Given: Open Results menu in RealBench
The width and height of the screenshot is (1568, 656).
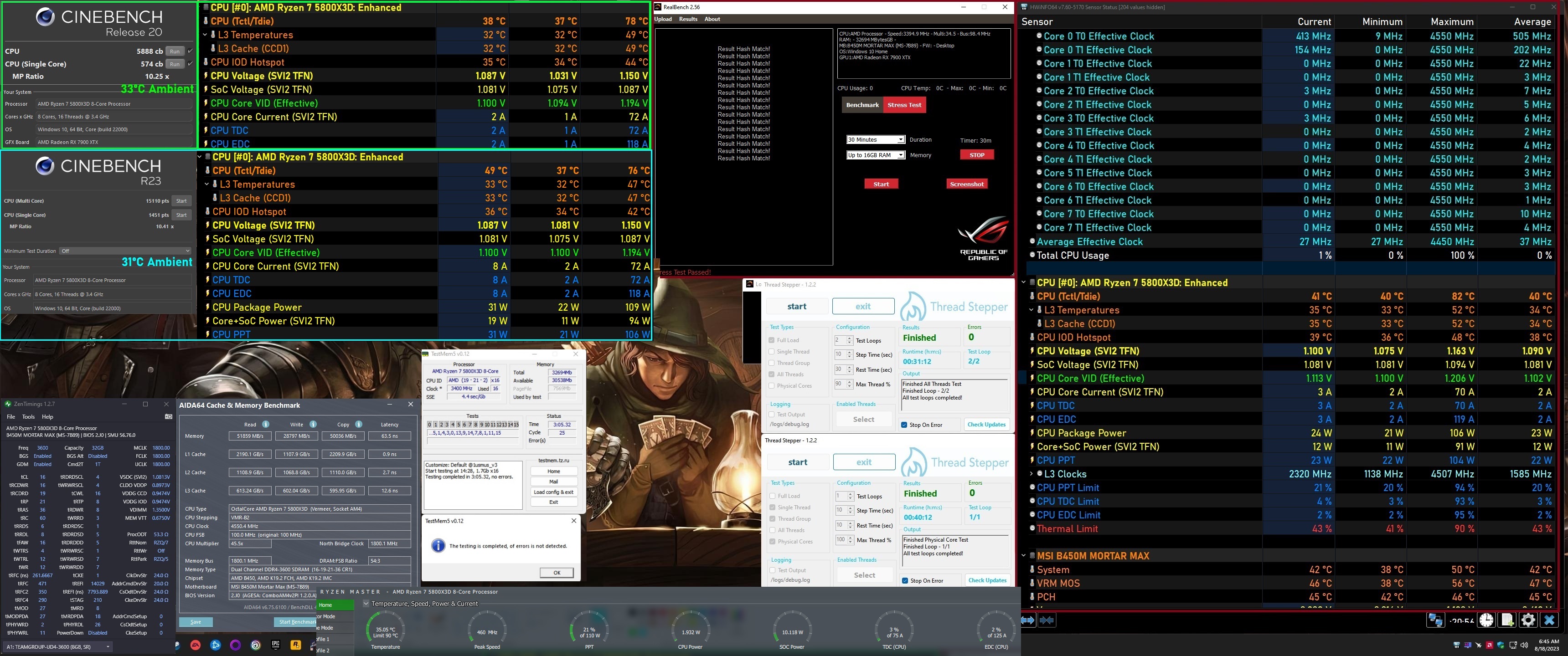Looking at the screenshot, I should [688, 19].
